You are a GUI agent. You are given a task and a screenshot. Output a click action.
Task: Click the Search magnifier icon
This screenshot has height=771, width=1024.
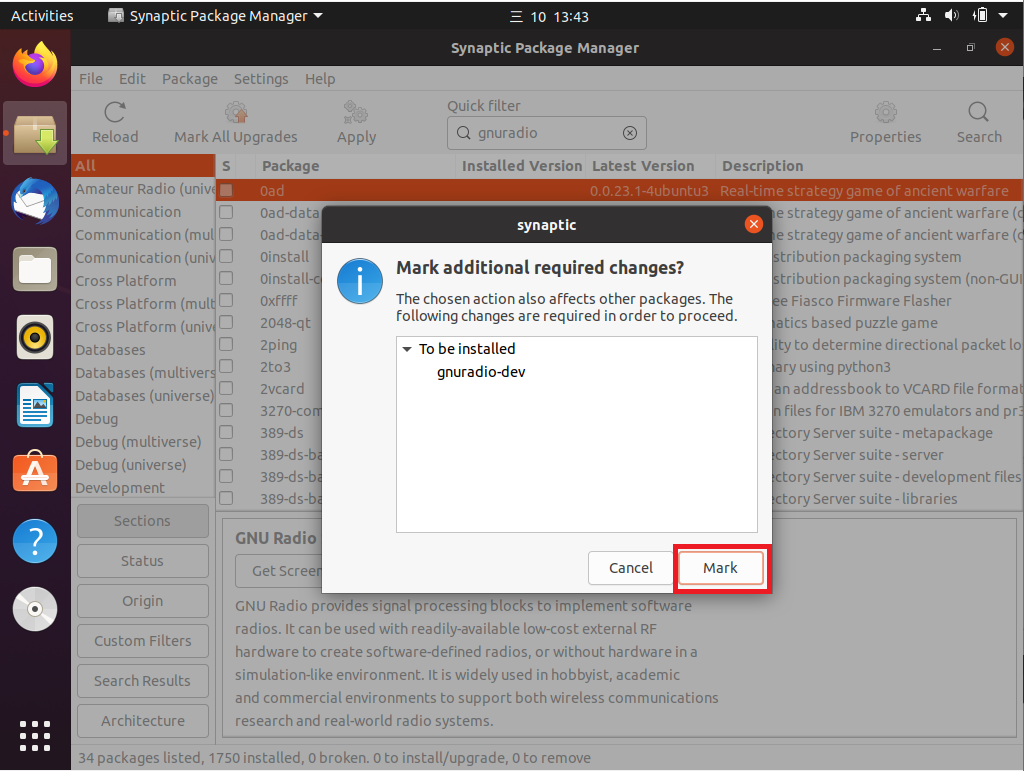point(978,113)
